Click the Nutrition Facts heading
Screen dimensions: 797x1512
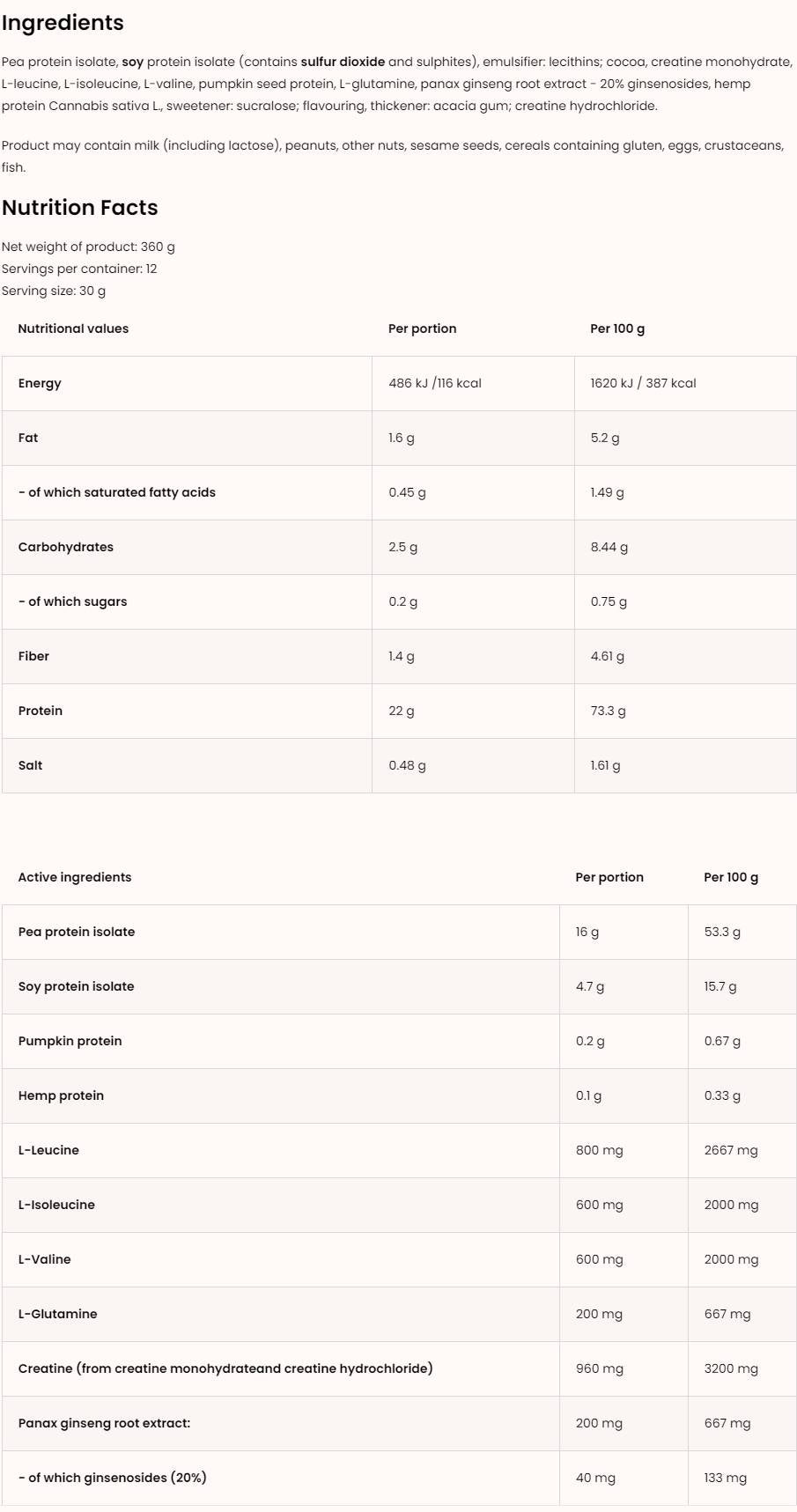tap(80, 208)
